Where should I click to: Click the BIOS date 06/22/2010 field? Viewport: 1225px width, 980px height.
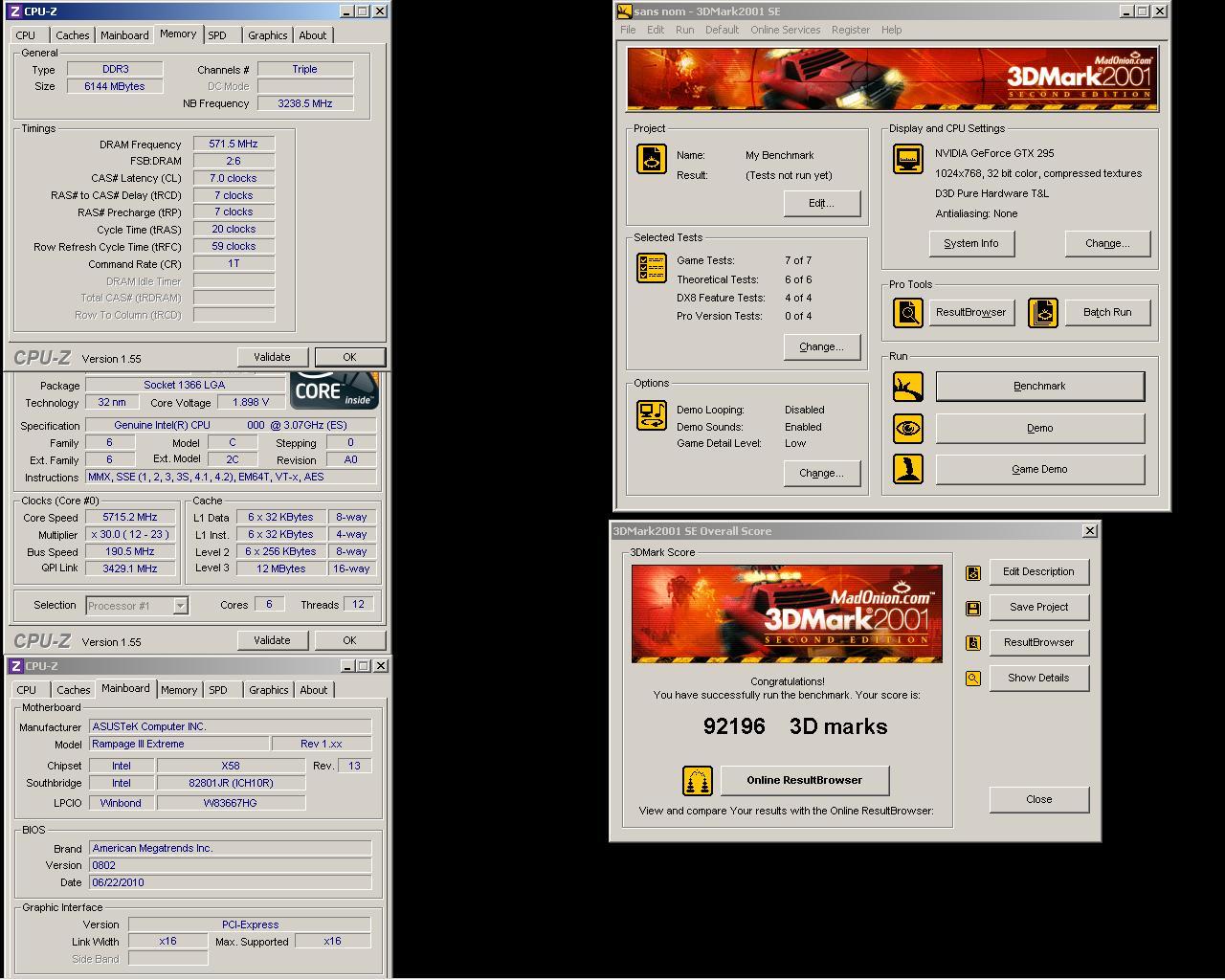click(230, 882)
